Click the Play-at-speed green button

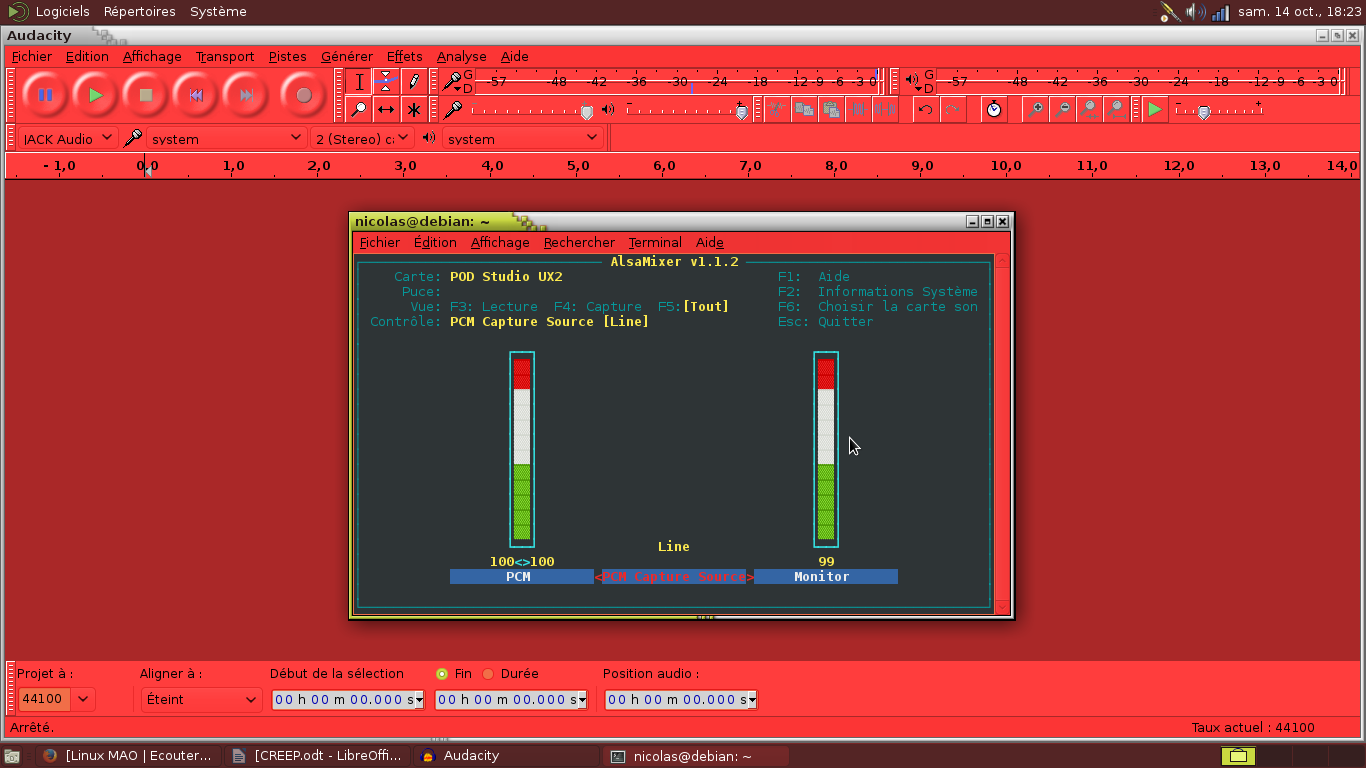1155,109
